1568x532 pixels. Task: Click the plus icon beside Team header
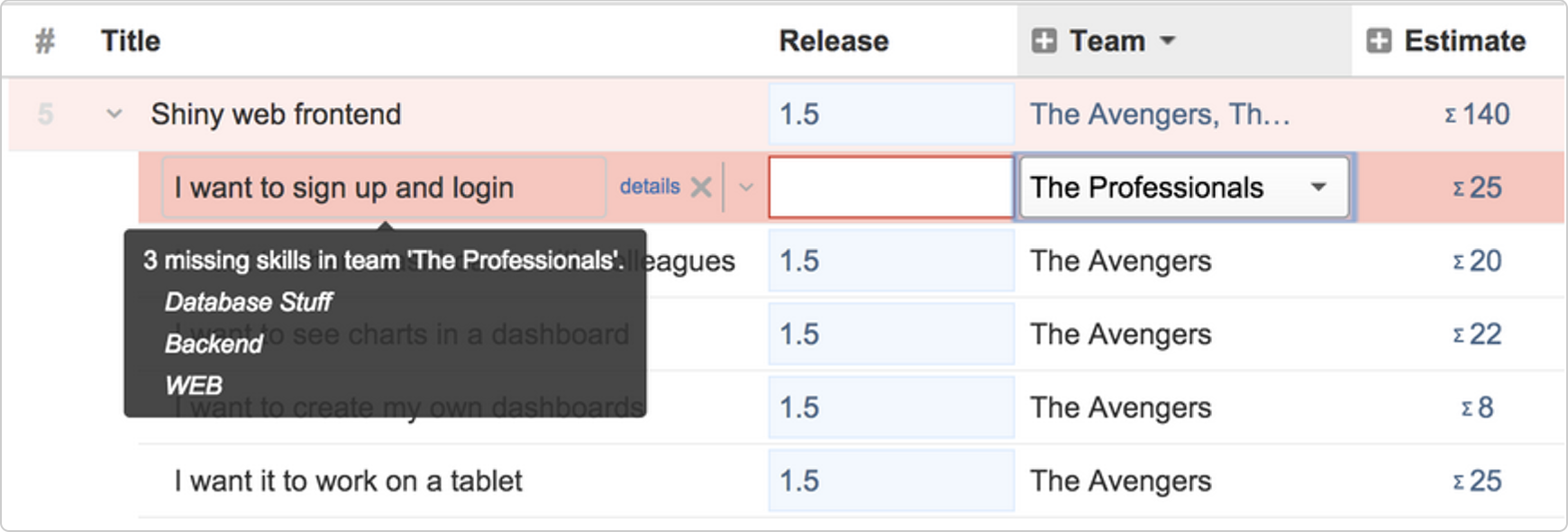[x=1044, y=41]
